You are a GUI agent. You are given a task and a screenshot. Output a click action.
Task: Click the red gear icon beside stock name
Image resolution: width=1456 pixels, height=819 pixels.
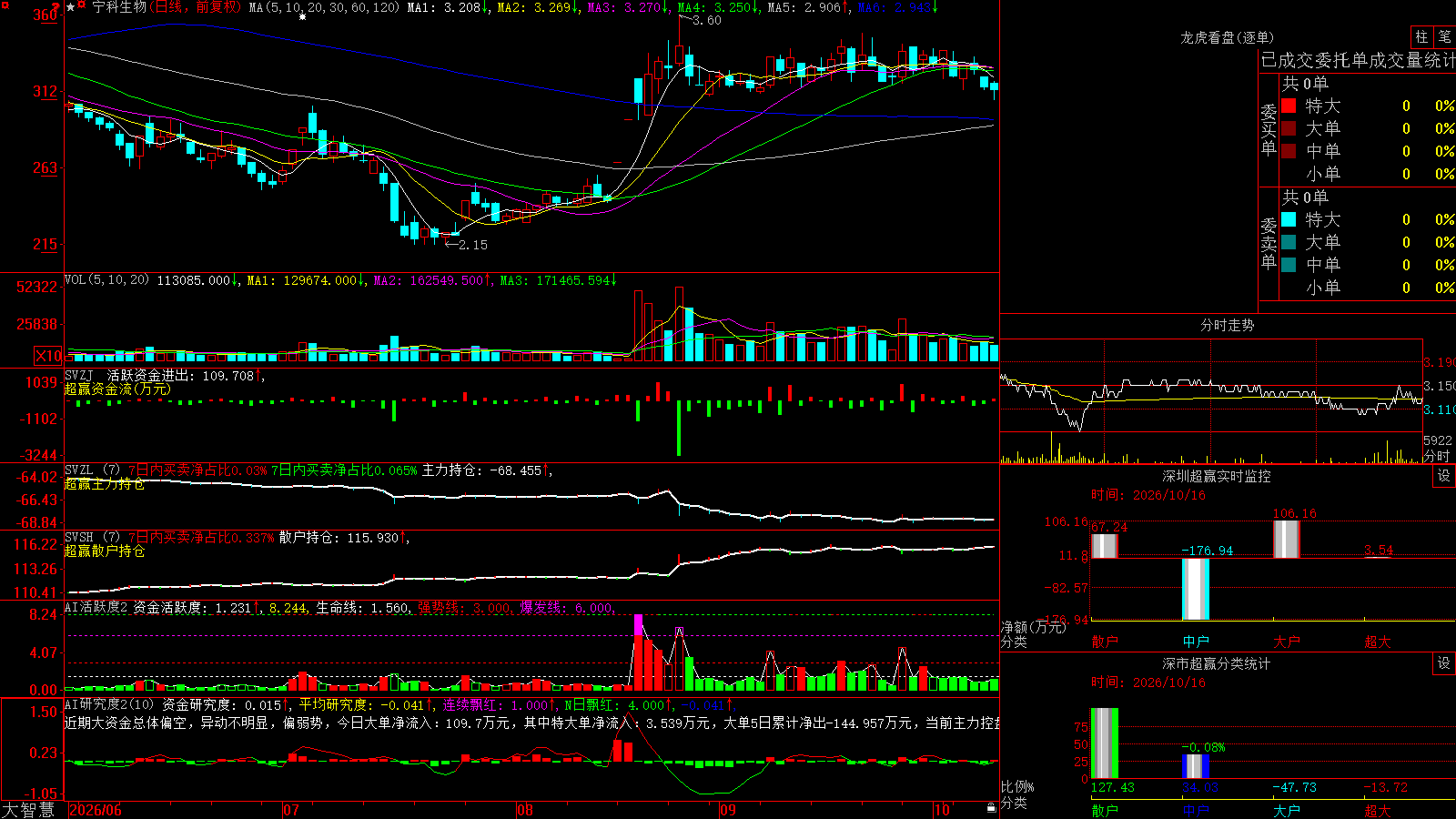(83, 6)
